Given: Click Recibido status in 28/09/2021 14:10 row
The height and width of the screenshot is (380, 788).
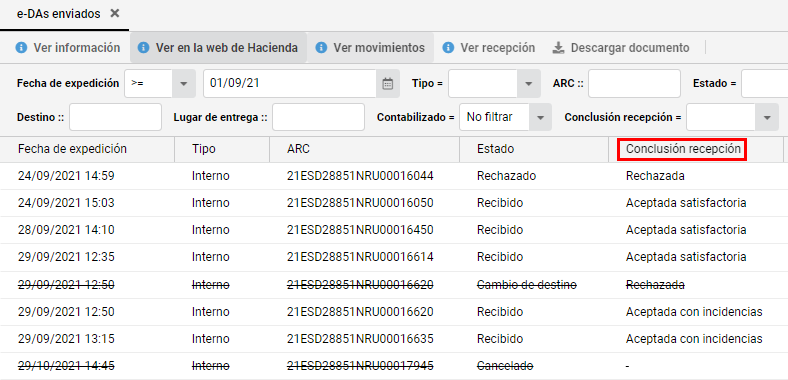Looking at the screenshot, I should (500, 230).
